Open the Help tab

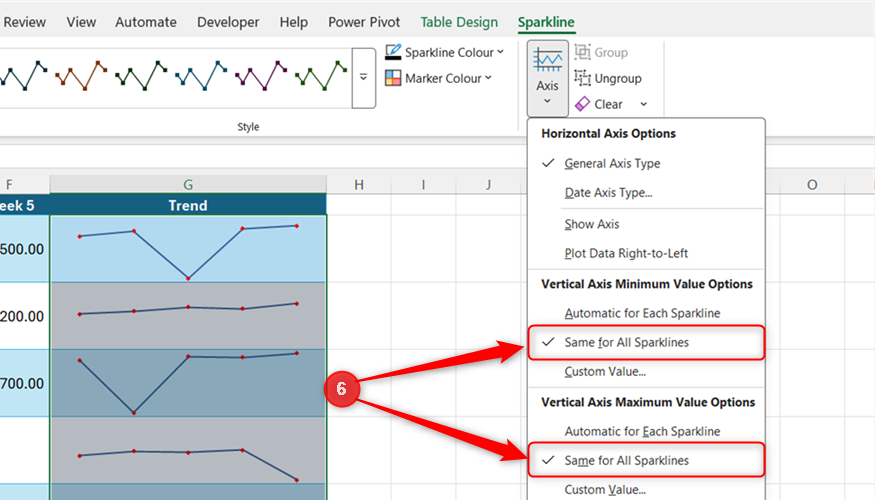294,22
